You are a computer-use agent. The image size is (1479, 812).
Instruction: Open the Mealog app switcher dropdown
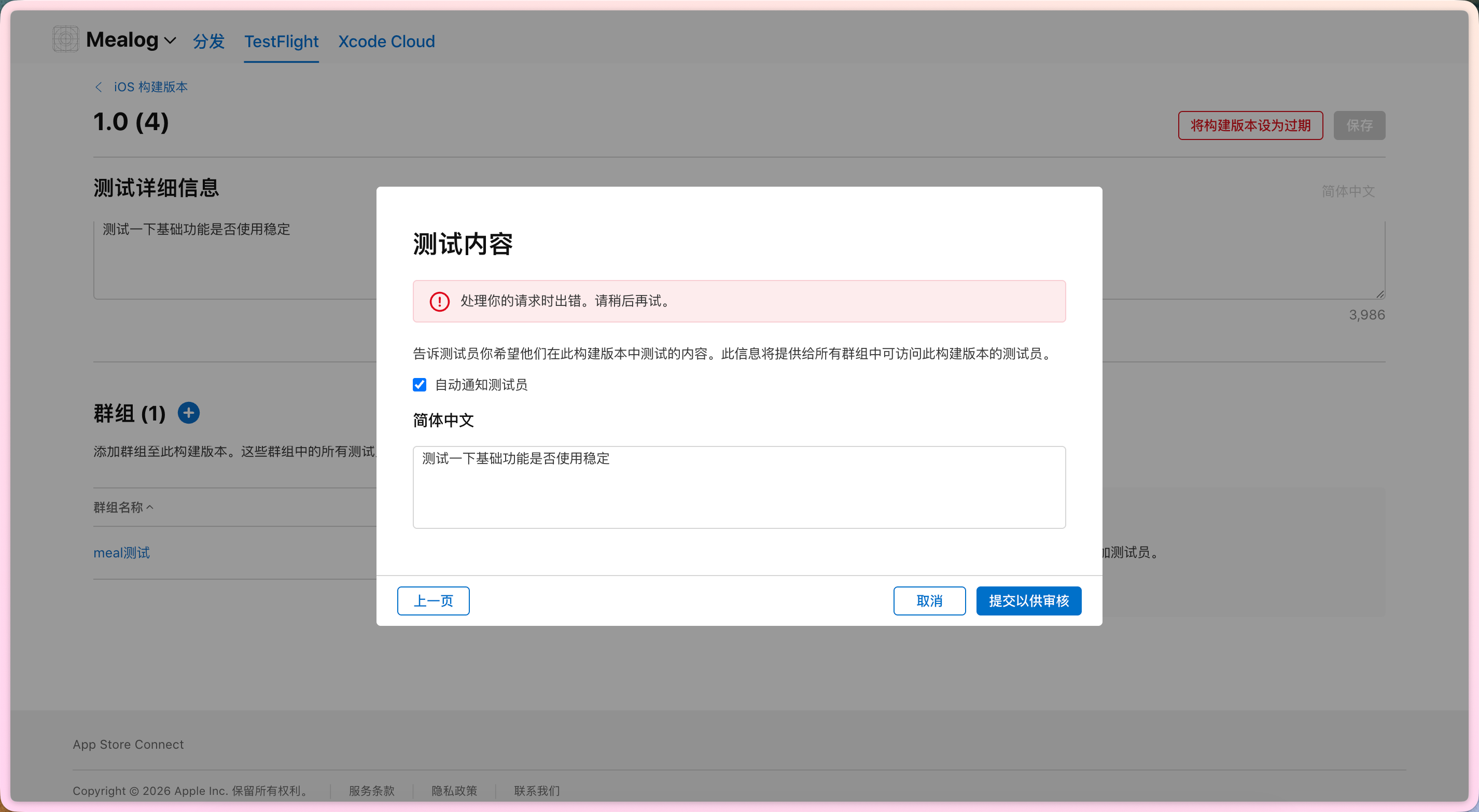[170, 41]
